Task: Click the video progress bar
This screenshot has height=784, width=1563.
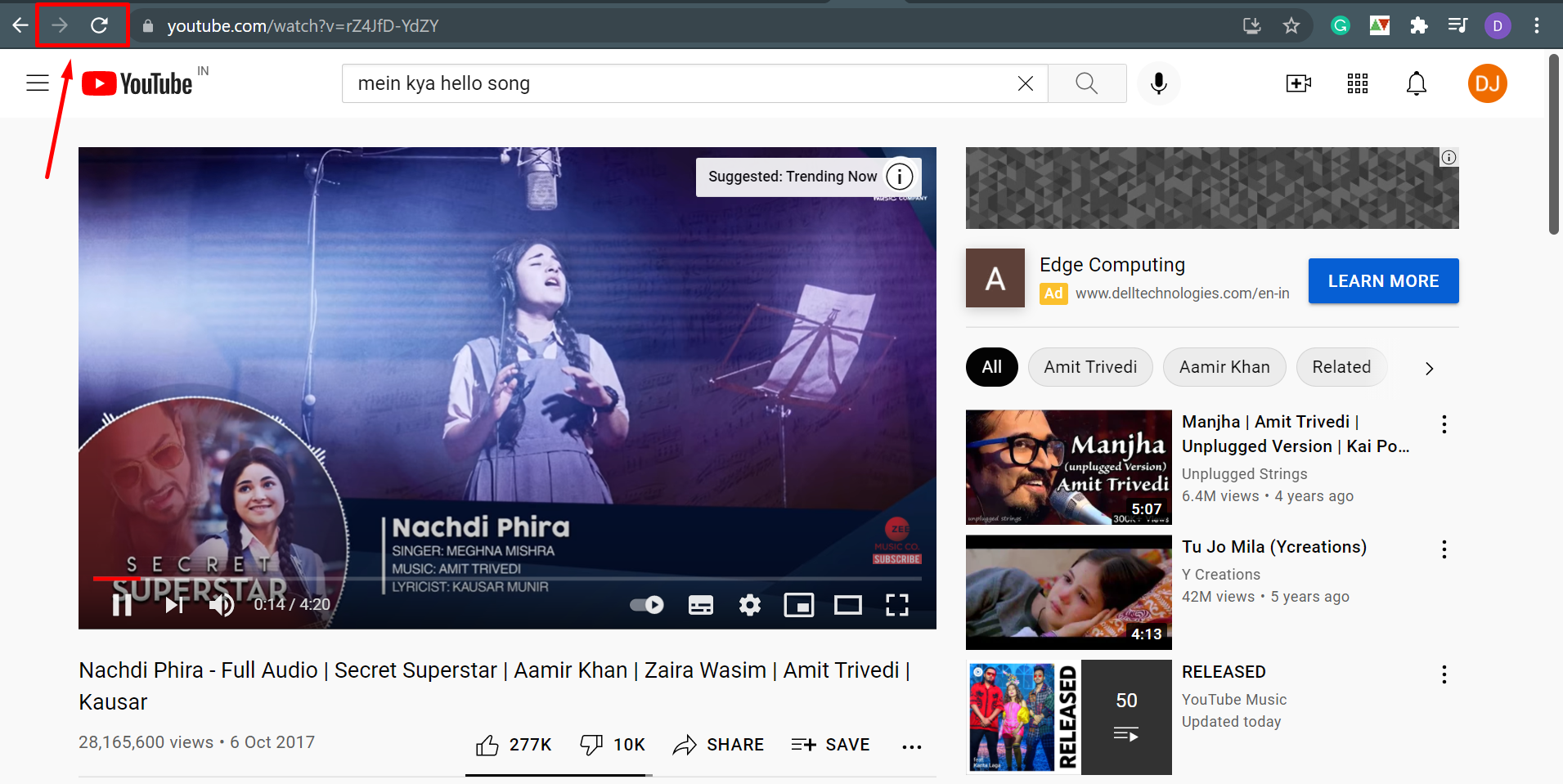Action: coord(507,578)
